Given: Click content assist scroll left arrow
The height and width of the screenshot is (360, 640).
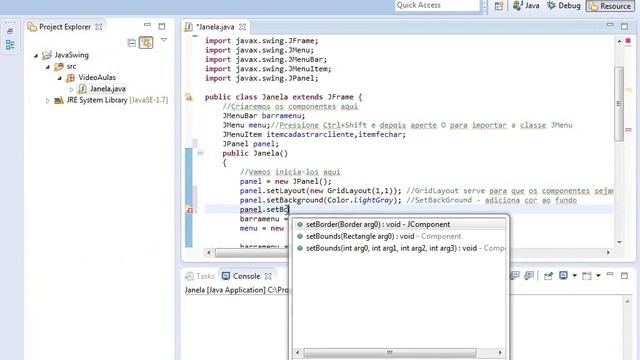Looking at the screenshot, I should tap(298, 352).
